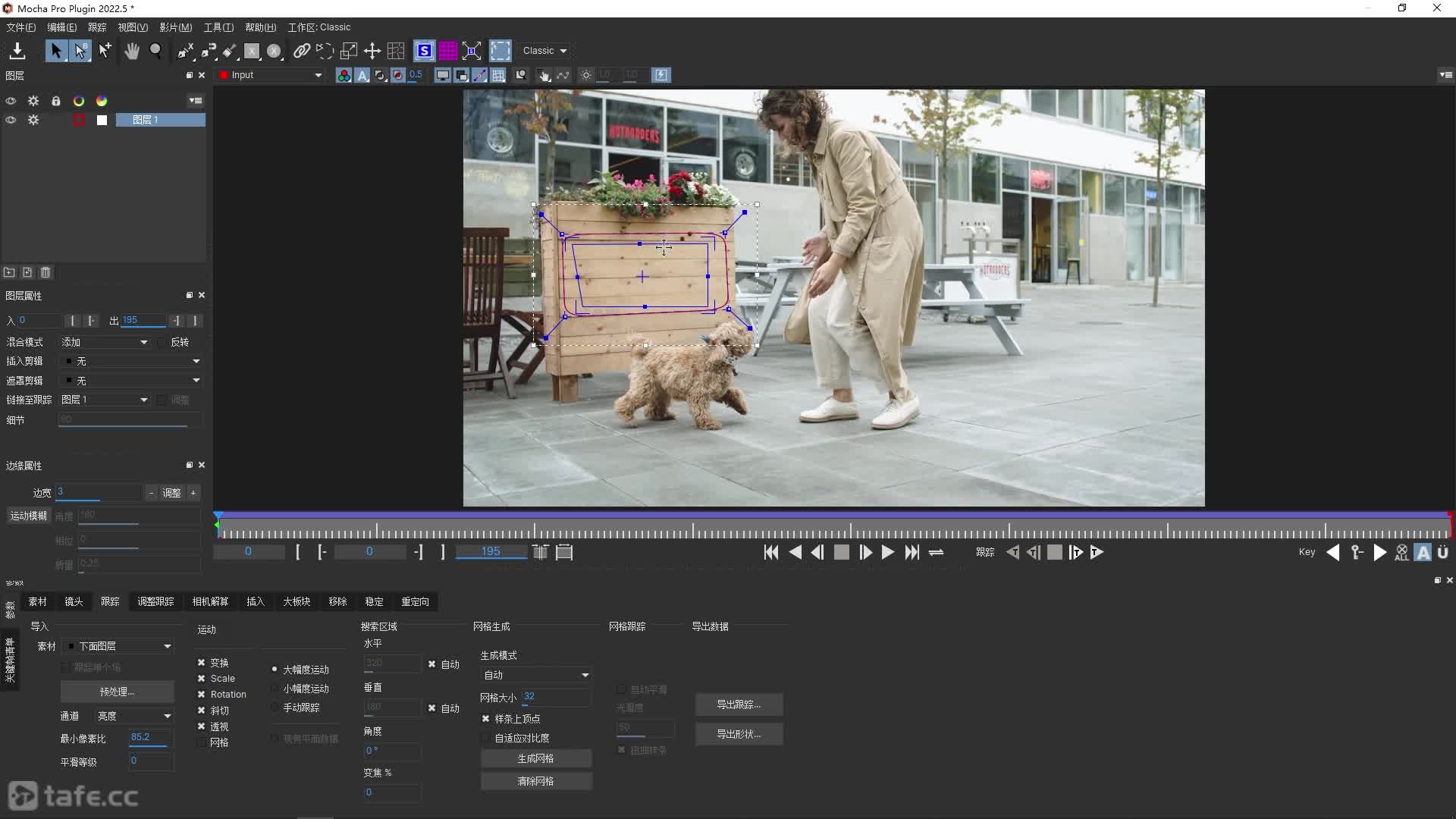
Task: Open the 跟踪 menu in menu bar
Action: (x=97, y=27)
